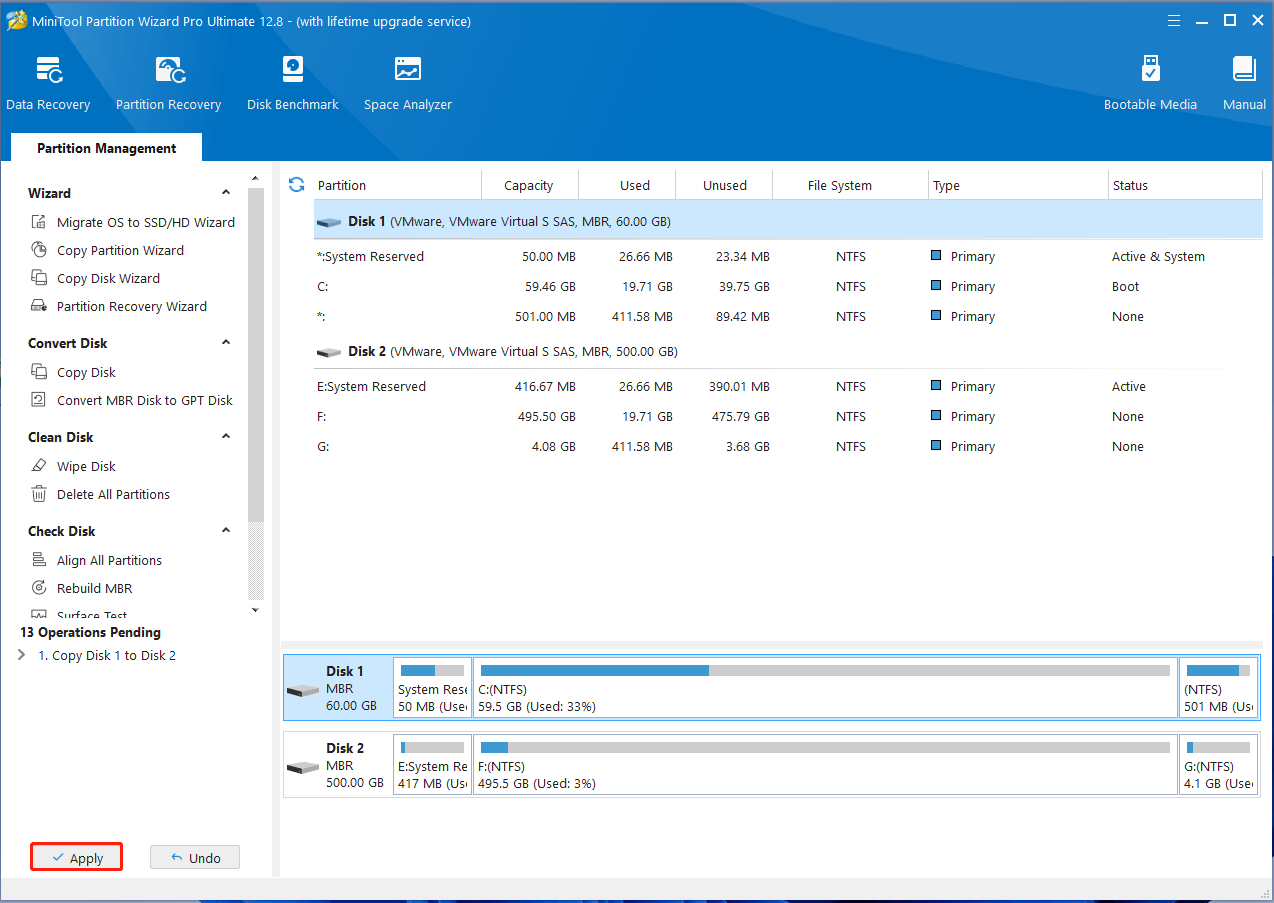Select Disk 2 header row in table
The width and height of the screenshot is (1274, 903).
788,352
